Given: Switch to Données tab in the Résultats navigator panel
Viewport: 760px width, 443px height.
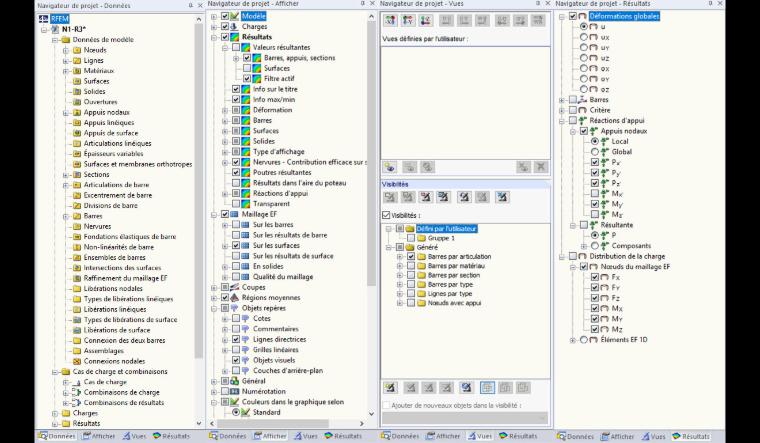Looking at the screenshot, I should [x=575, y=436].
